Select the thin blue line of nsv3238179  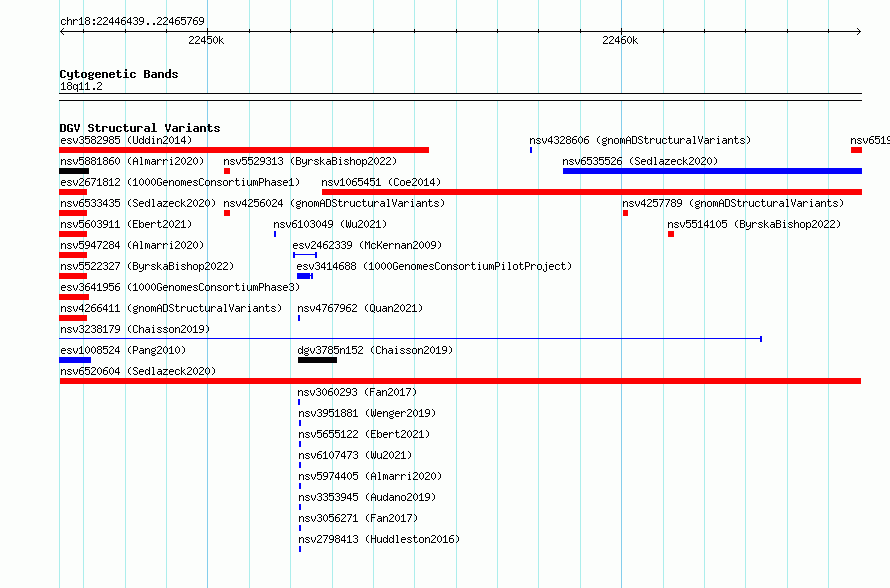pos(410,339)
